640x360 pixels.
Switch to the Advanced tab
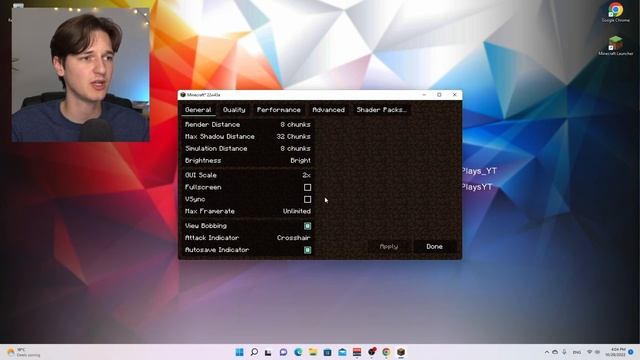pyautogui.click(x=329, y=110)
